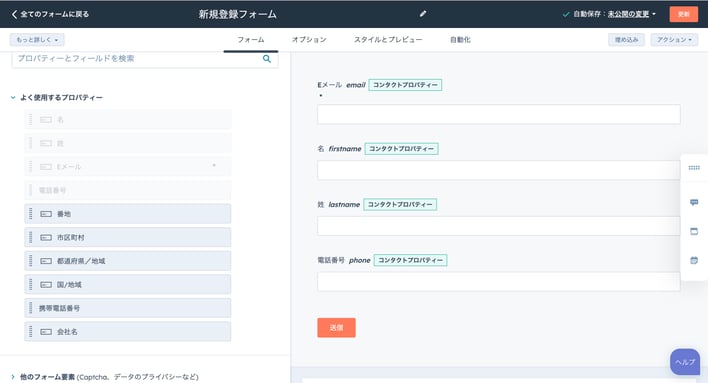
Task: Click the 埋め込み button
Action: [626, 40]
